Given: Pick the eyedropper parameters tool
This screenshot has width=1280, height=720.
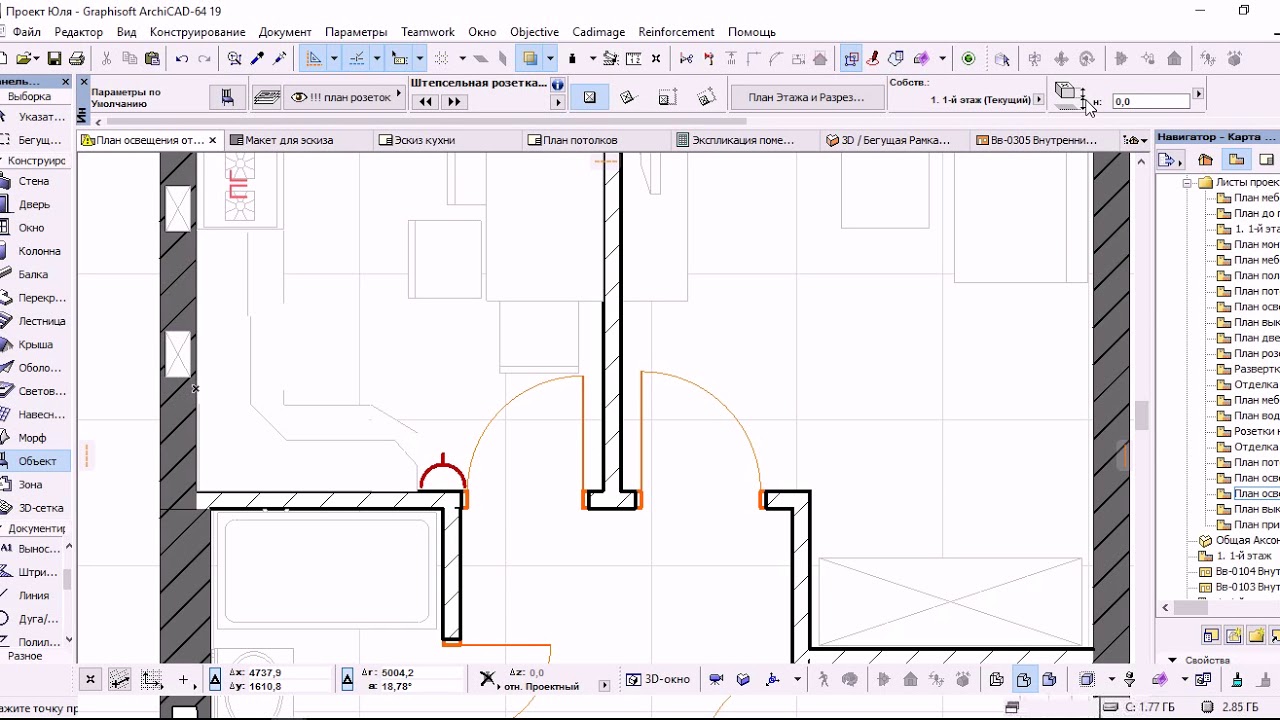Looking at the screenshot, I should (257, 59).
